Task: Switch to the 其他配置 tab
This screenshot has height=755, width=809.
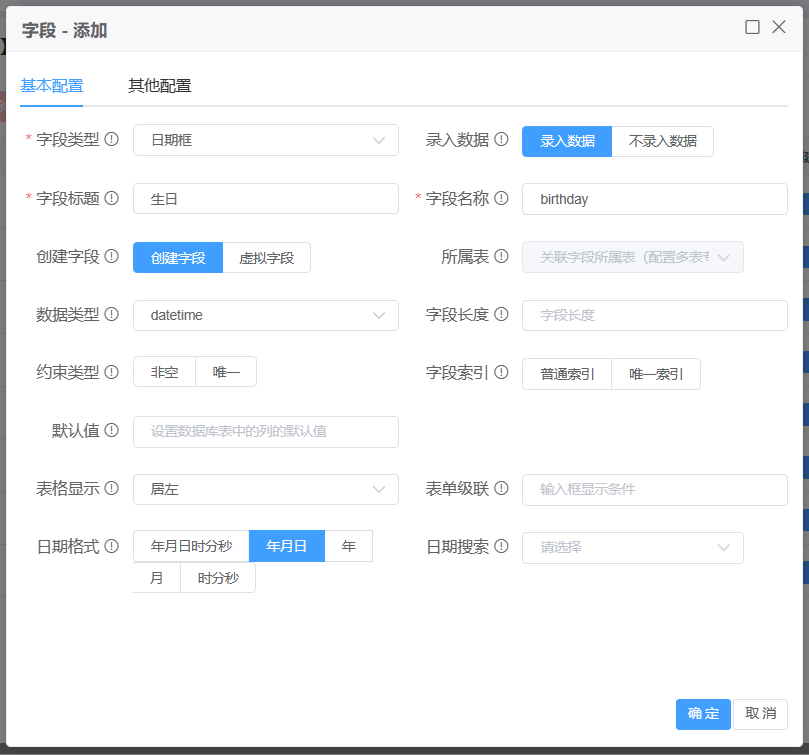Action: (x=160, y=86)
